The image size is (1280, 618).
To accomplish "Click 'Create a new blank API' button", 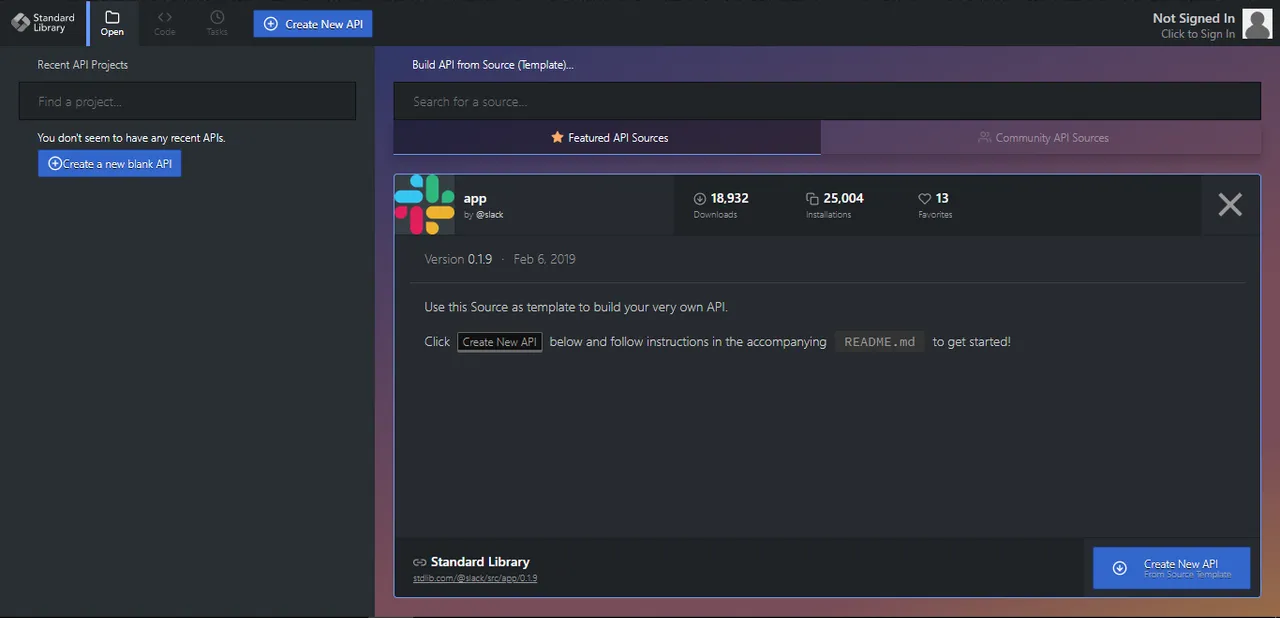I will pos(110,164).
